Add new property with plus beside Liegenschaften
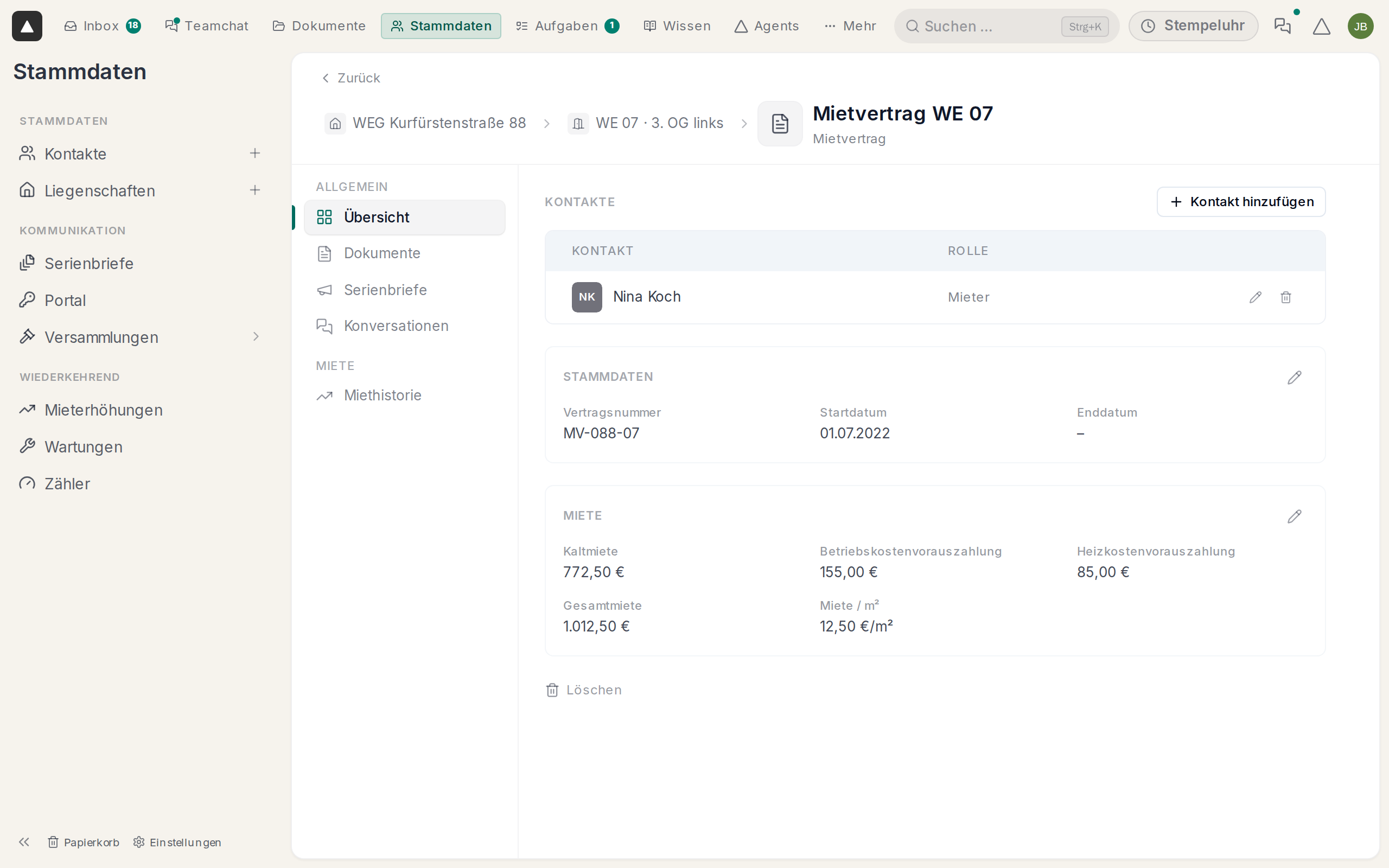Image resolution: width=1389 pixels, height=868 pixels. 255,190
